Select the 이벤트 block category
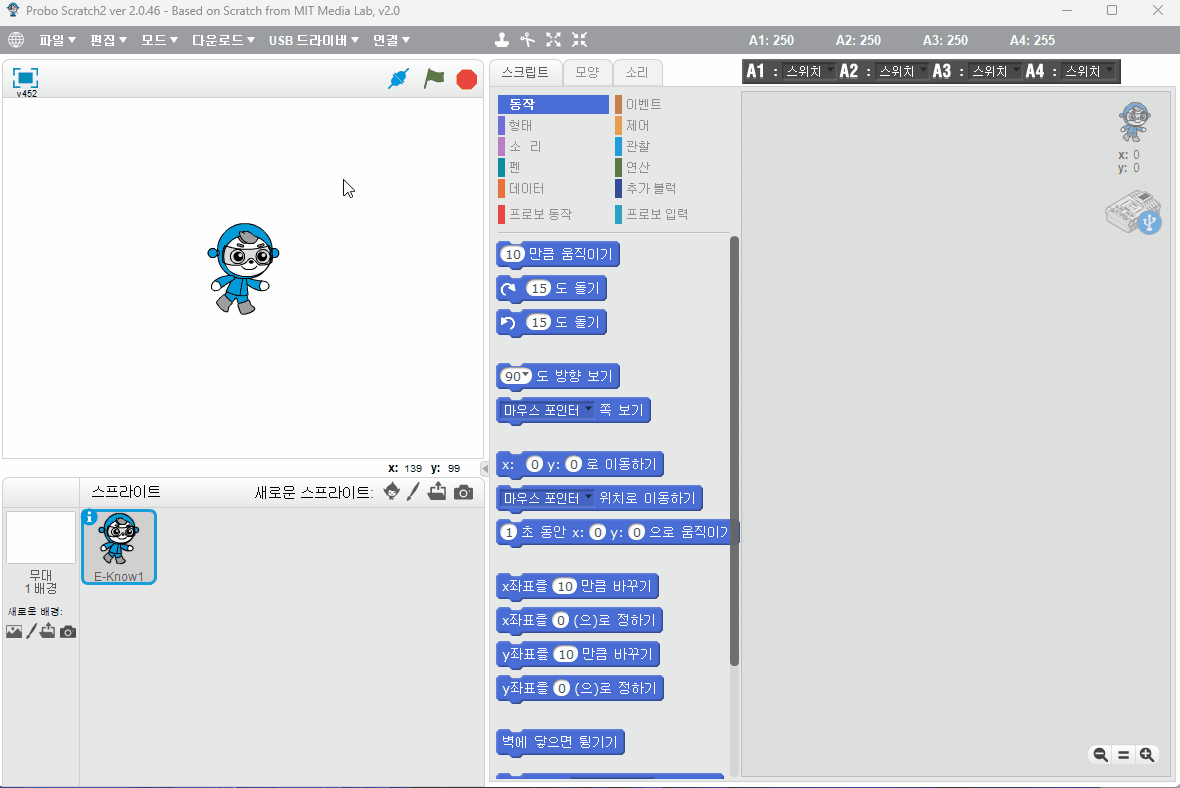Screen dimensions: 1180x788 643,104
